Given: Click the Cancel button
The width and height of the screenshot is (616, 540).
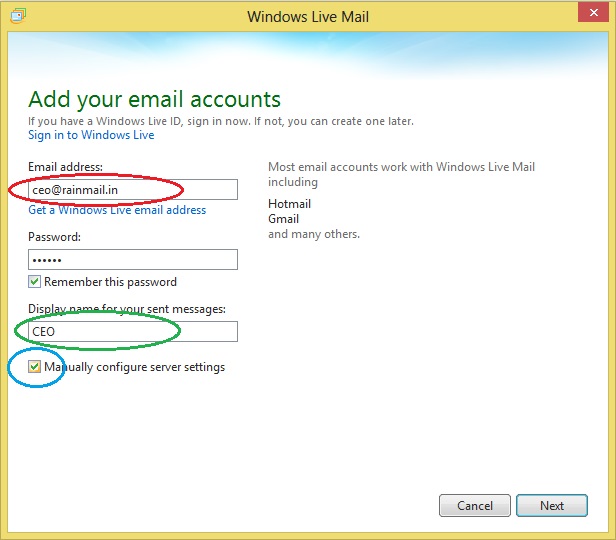Looking at the screenshot, I should pos(475,506).
